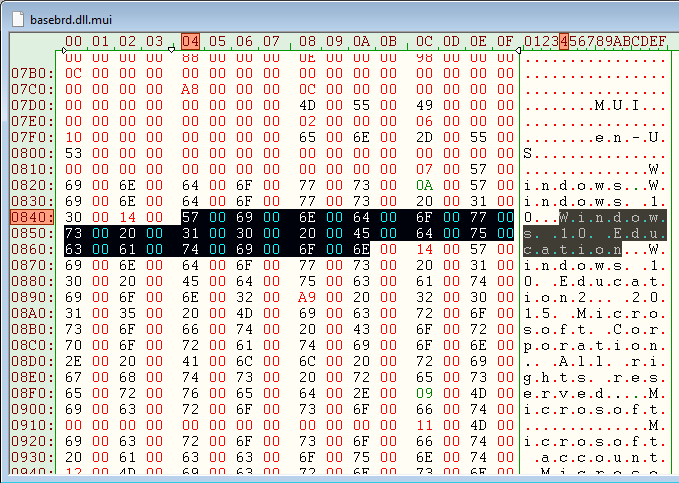Select address row 08C0
The height and width of the screenshot is (483, 679).
tap(32, 345)
